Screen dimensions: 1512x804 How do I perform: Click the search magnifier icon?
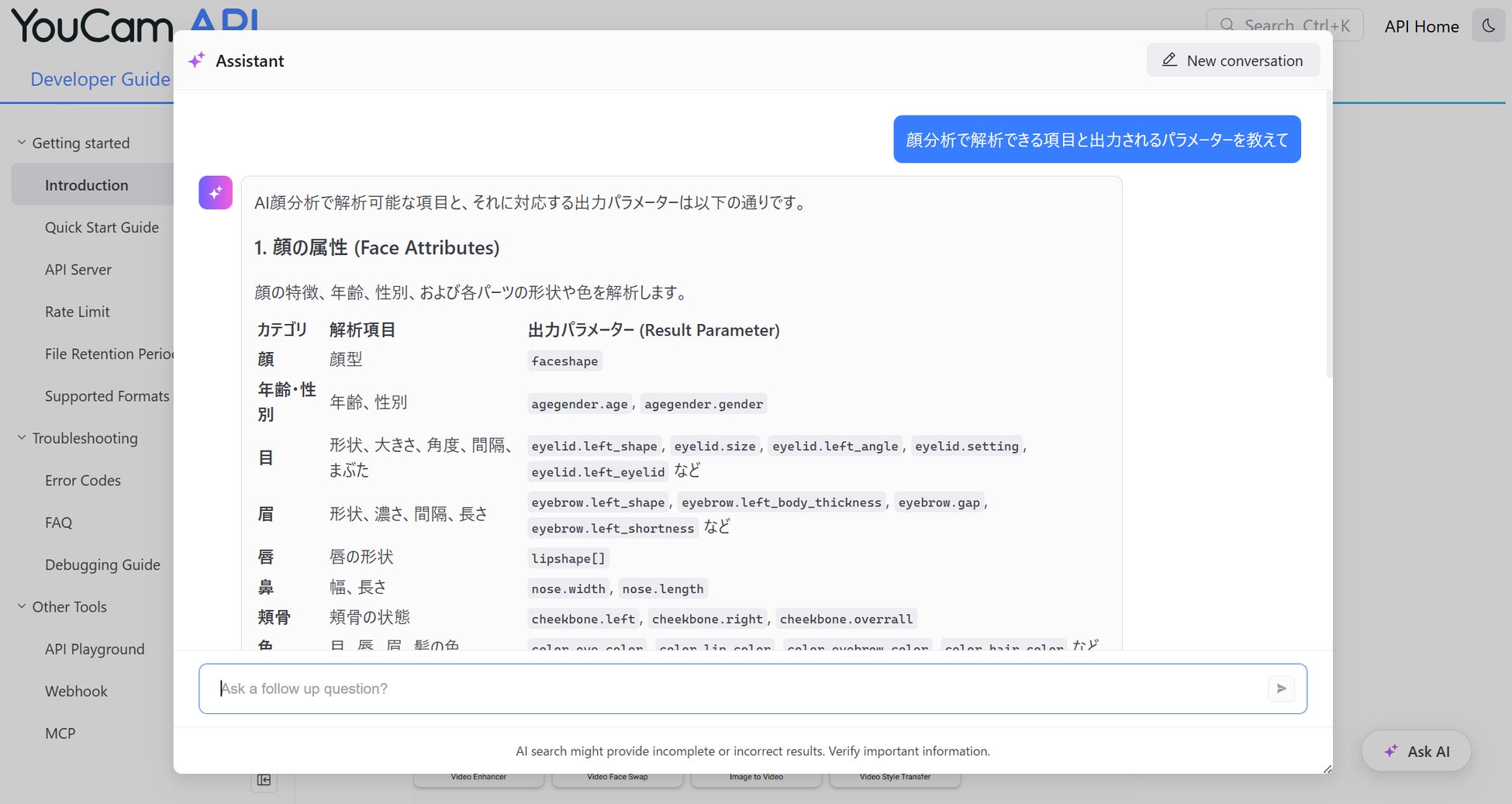pyautogui.click(x=1227, y=26)
